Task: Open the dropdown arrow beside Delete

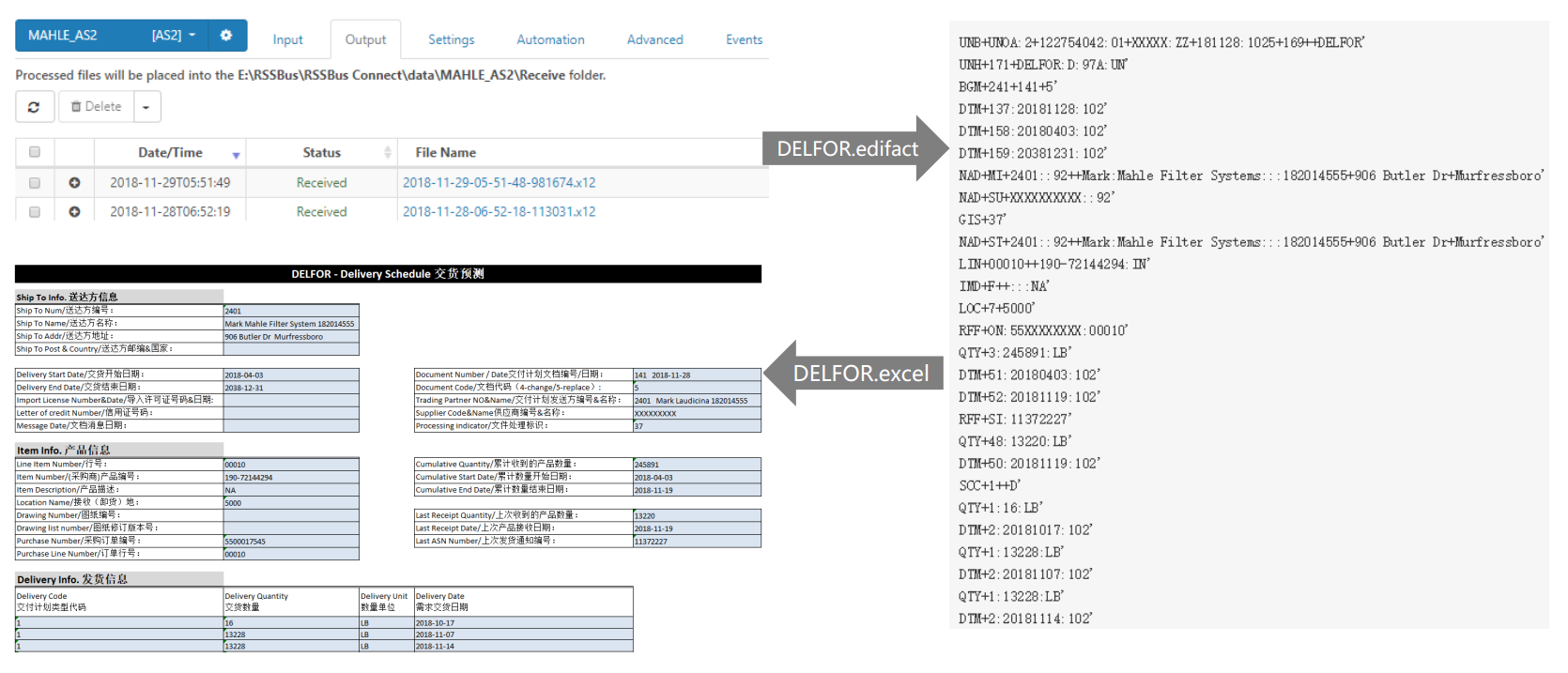Action: click(x=146, y=107)
